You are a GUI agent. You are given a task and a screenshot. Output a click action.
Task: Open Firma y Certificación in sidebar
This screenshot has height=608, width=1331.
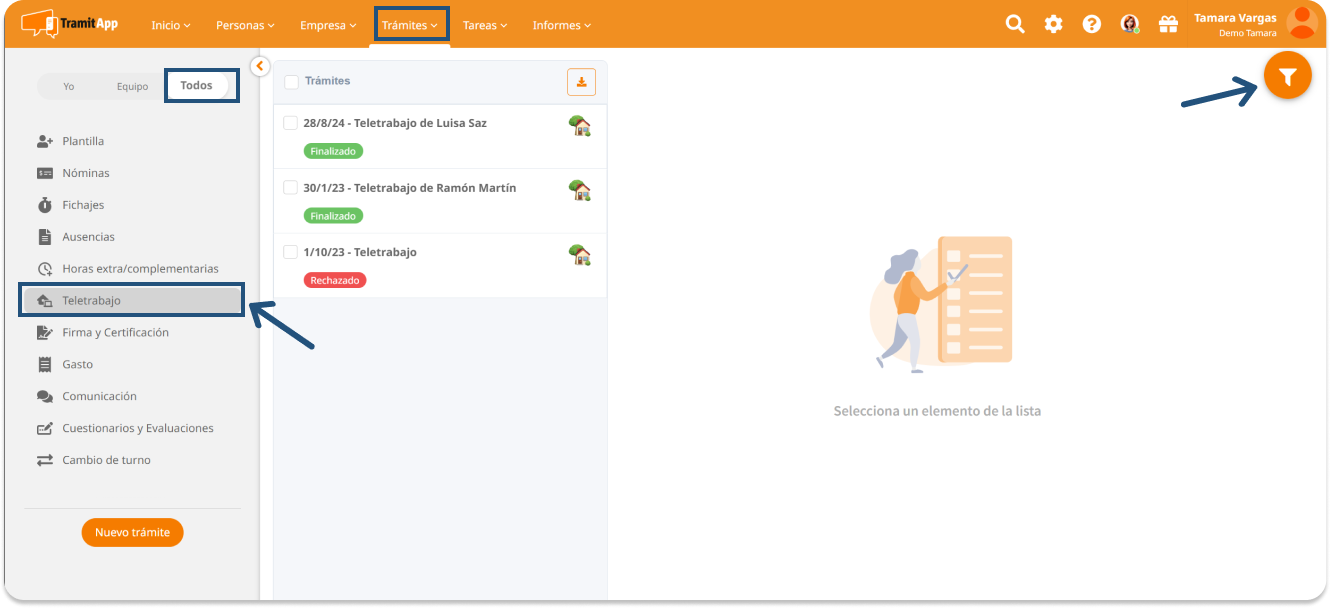click(115, 332)
